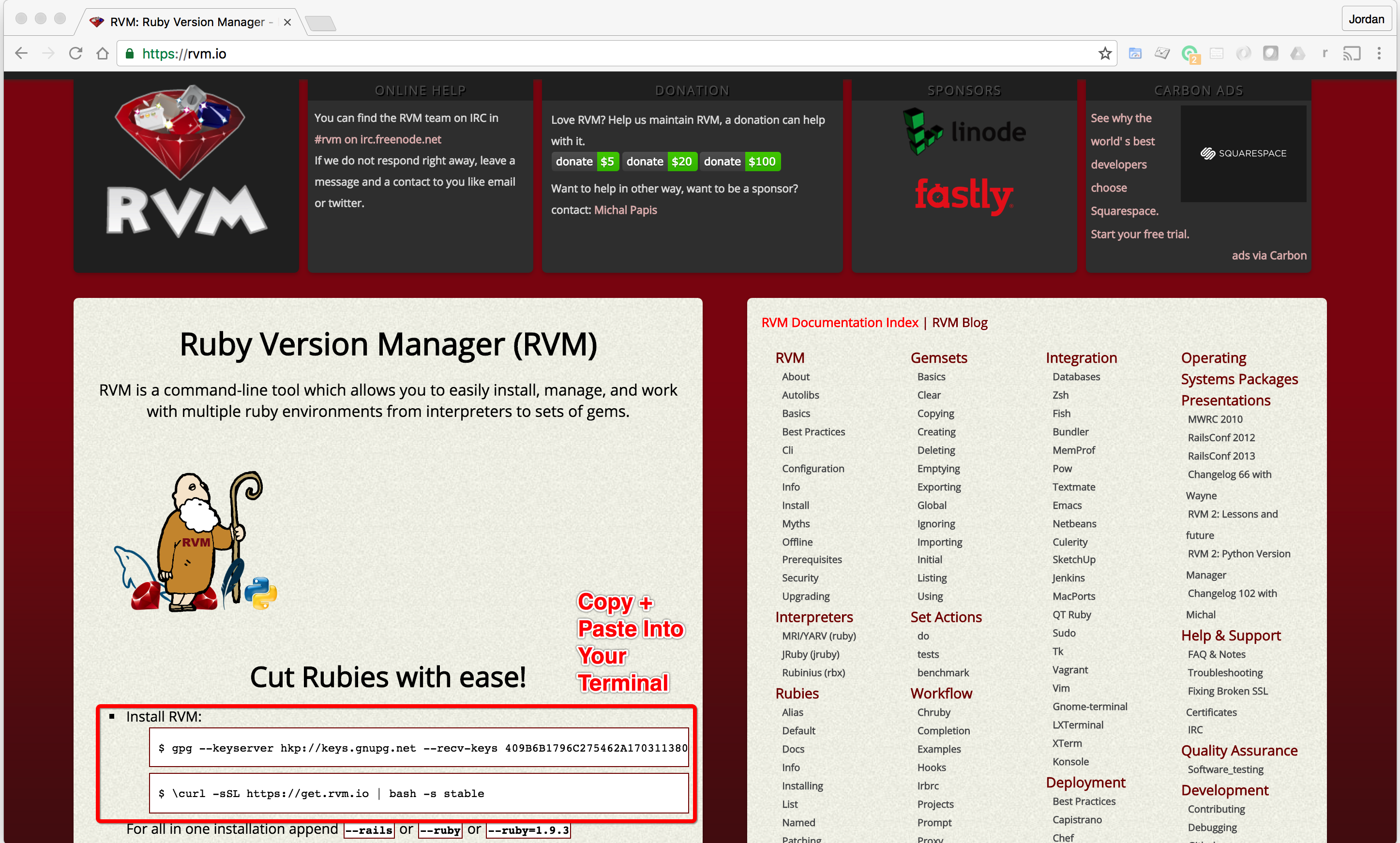Click the gpg keyserver command box
This screenshot has height=843, width=1400.
tap(419, 748)
